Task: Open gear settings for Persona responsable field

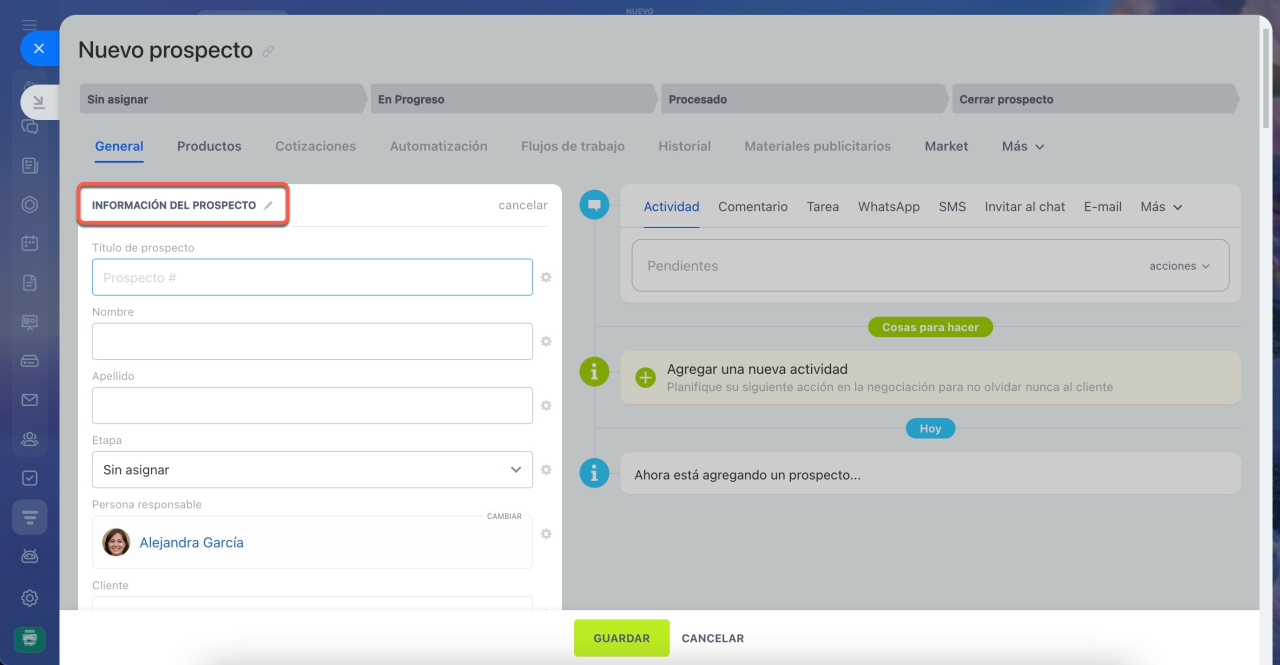Action: click(x=546, y=534)
